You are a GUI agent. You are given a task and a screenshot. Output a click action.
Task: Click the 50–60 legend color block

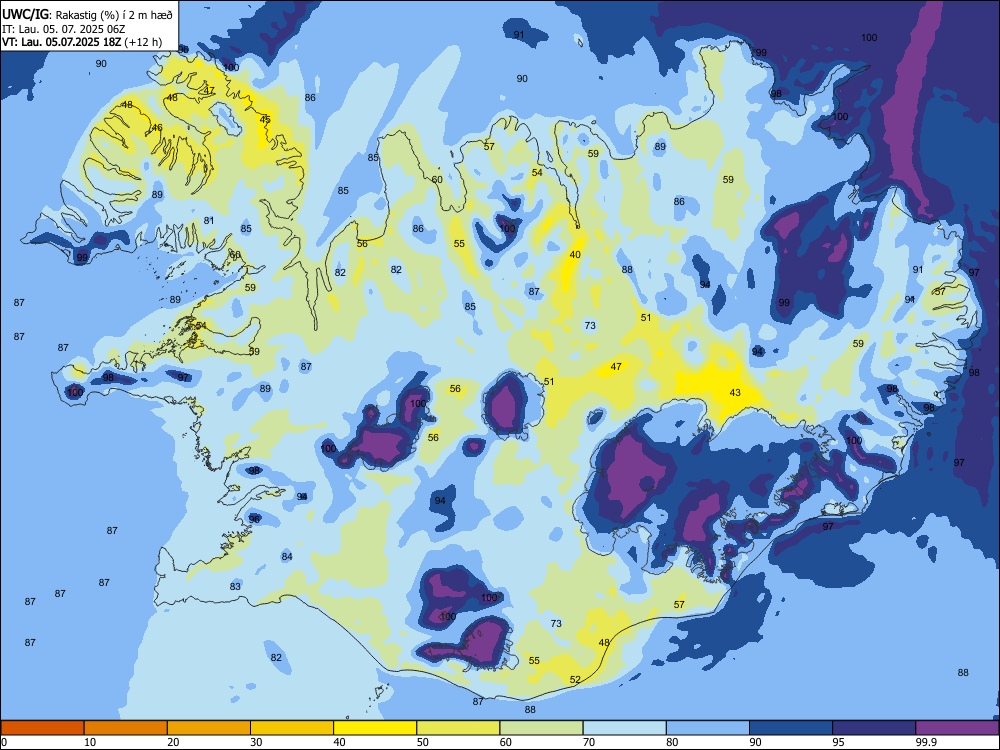458,728
